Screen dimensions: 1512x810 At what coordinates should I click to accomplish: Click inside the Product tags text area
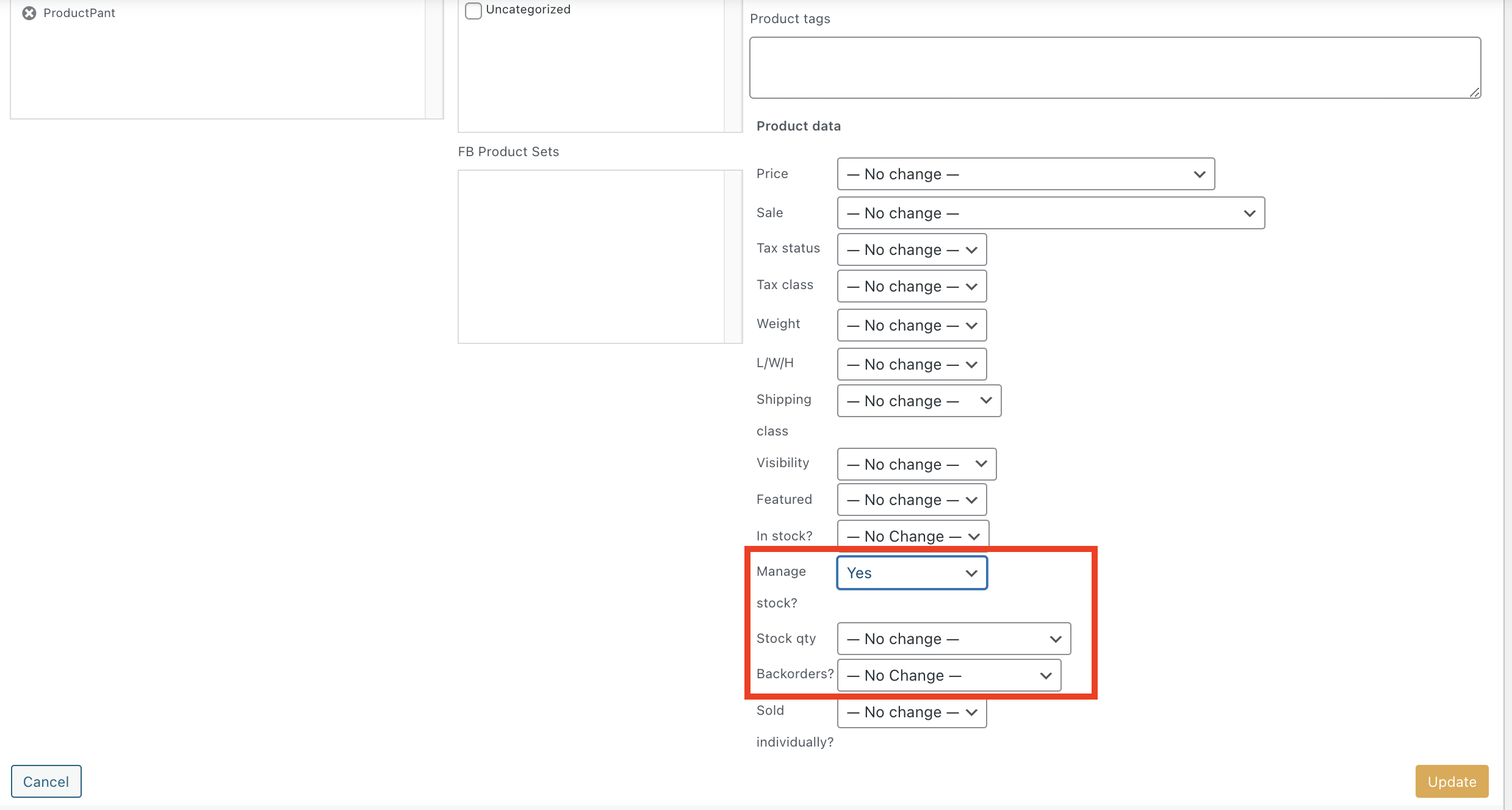pyautogui.click(x=1115, y=68)
